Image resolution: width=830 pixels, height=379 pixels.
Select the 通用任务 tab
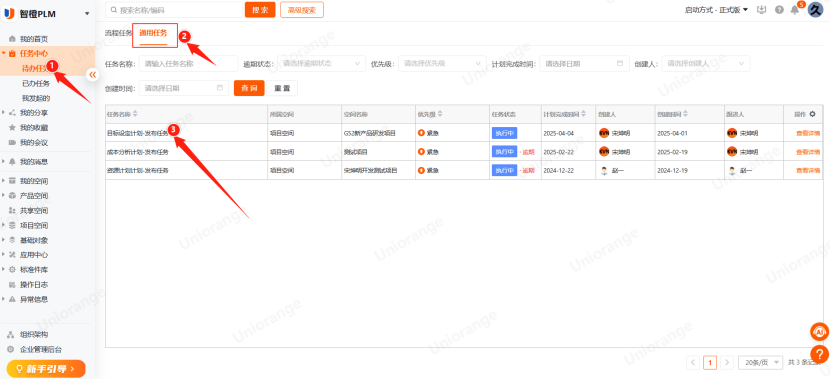coord(154,33)
